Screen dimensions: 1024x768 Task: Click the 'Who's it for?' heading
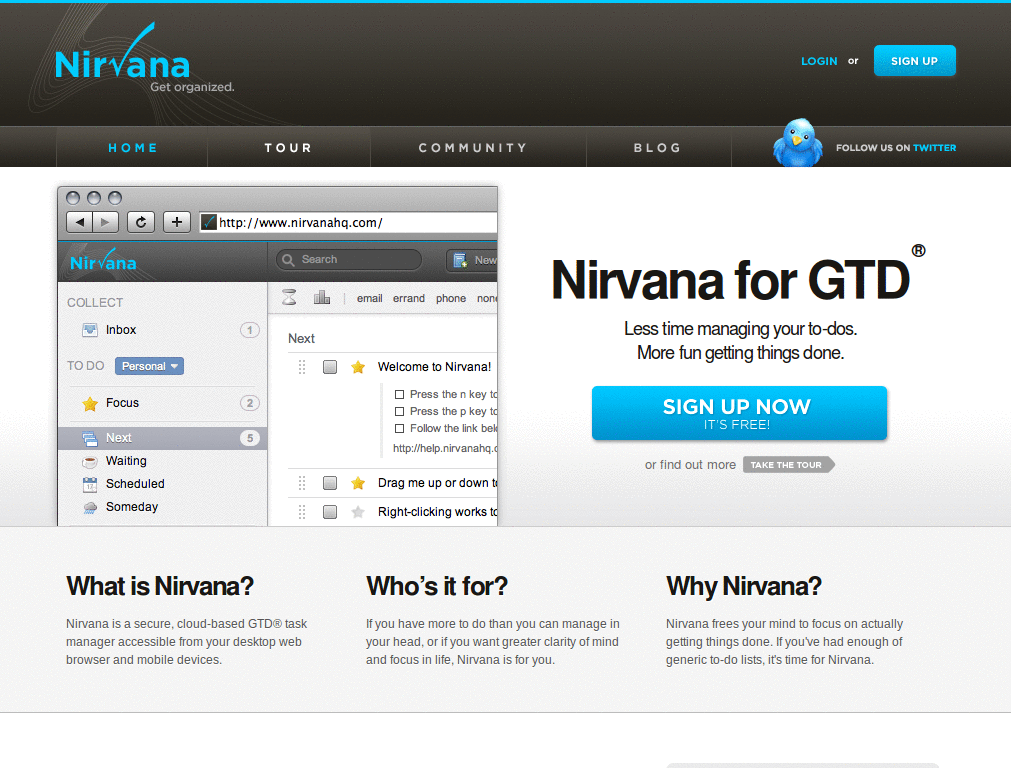[x=437, y=586]
